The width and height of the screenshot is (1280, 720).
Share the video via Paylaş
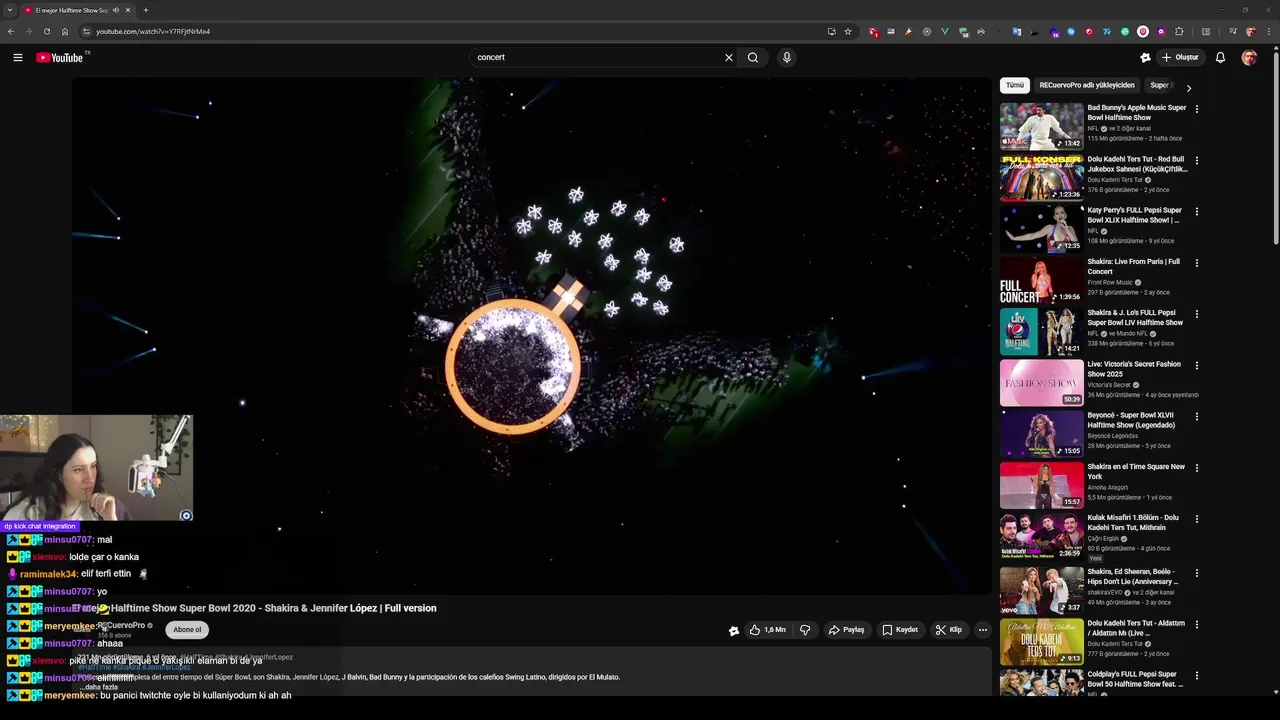click(x=846, y=630)
